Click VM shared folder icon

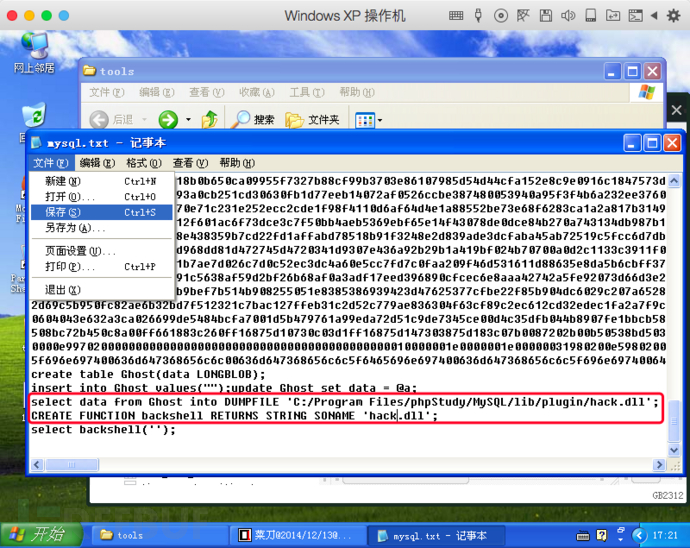(613, 16)
